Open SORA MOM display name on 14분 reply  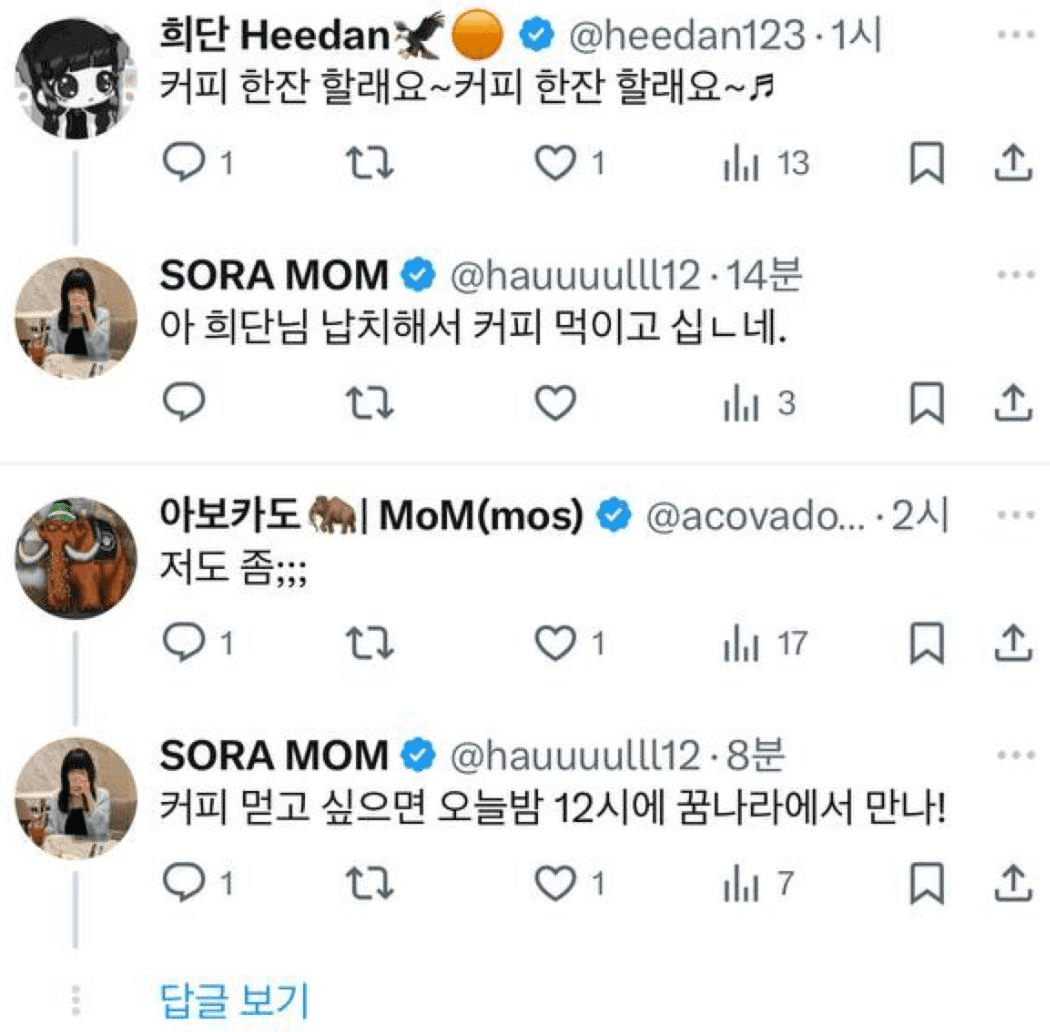[x=274, y=275]
